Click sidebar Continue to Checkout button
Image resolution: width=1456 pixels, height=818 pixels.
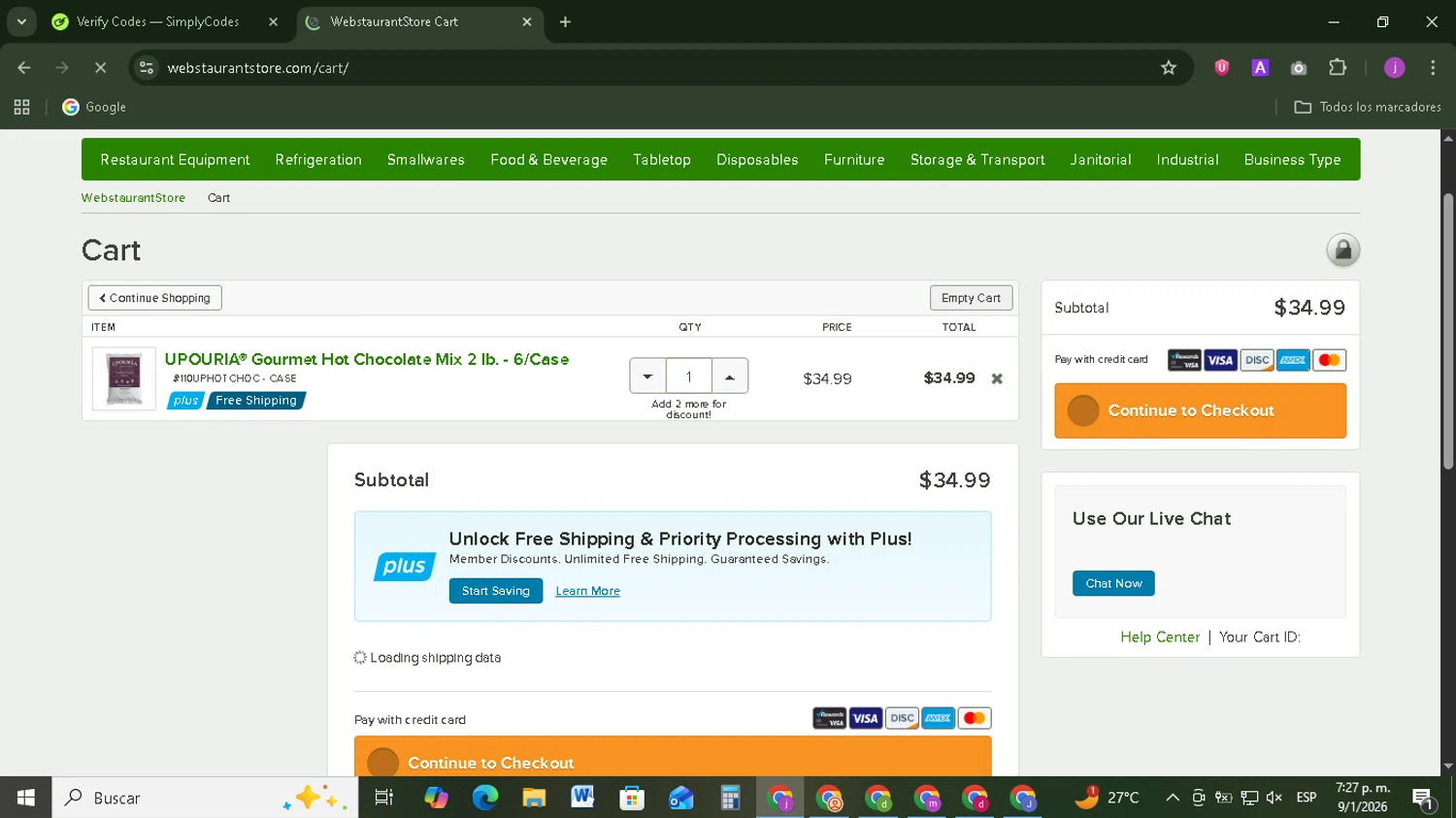(x=1200, y=410)
